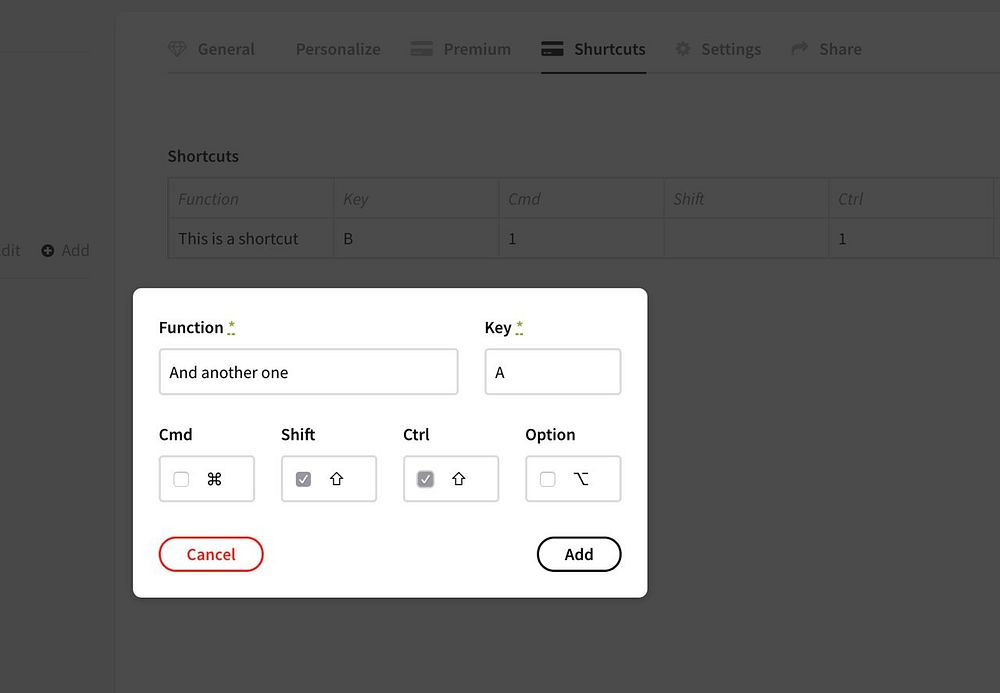Viewport: 1000px width, 693px height.
Task: Open the Personalize tab
Action: tap(338, 49)
